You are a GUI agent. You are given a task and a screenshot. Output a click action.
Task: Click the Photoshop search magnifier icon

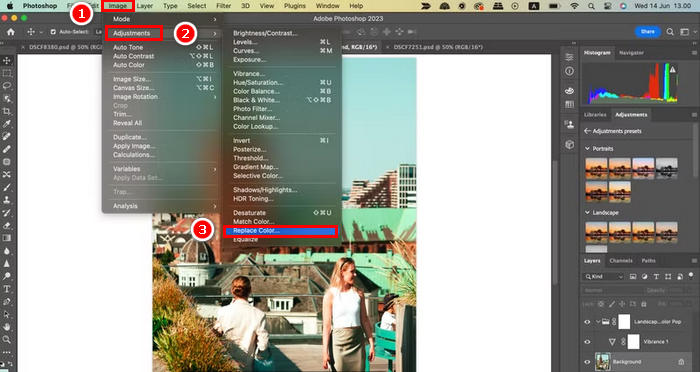[x=670, y=32]
